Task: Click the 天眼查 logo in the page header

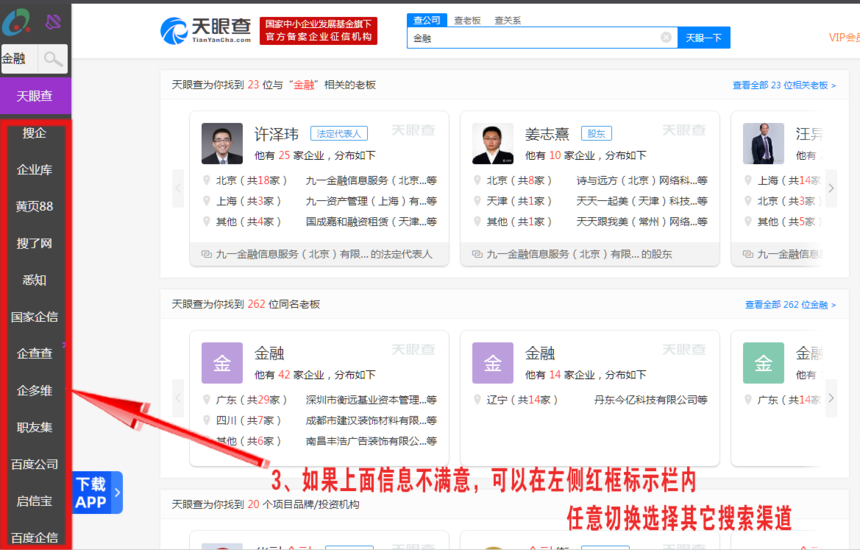Action: (x=206, y=31)
